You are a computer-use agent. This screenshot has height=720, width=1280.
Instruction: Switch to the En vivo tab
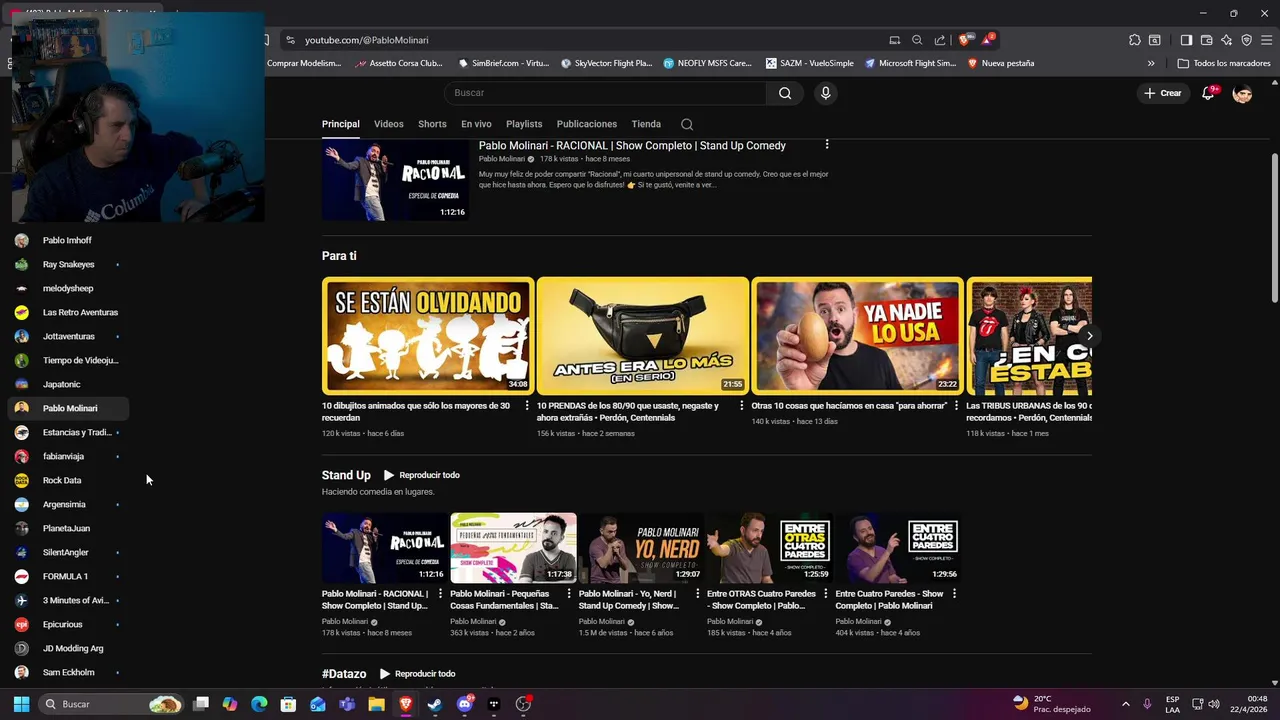click(476, 124)
